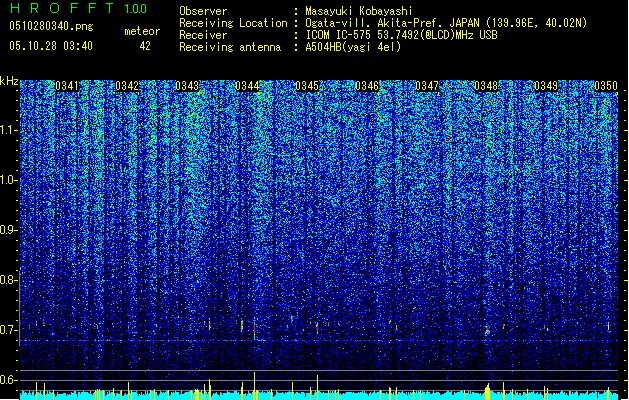Click the 1.1 frequency axis label
Screen dimensions: 629x400
point(9,130)
